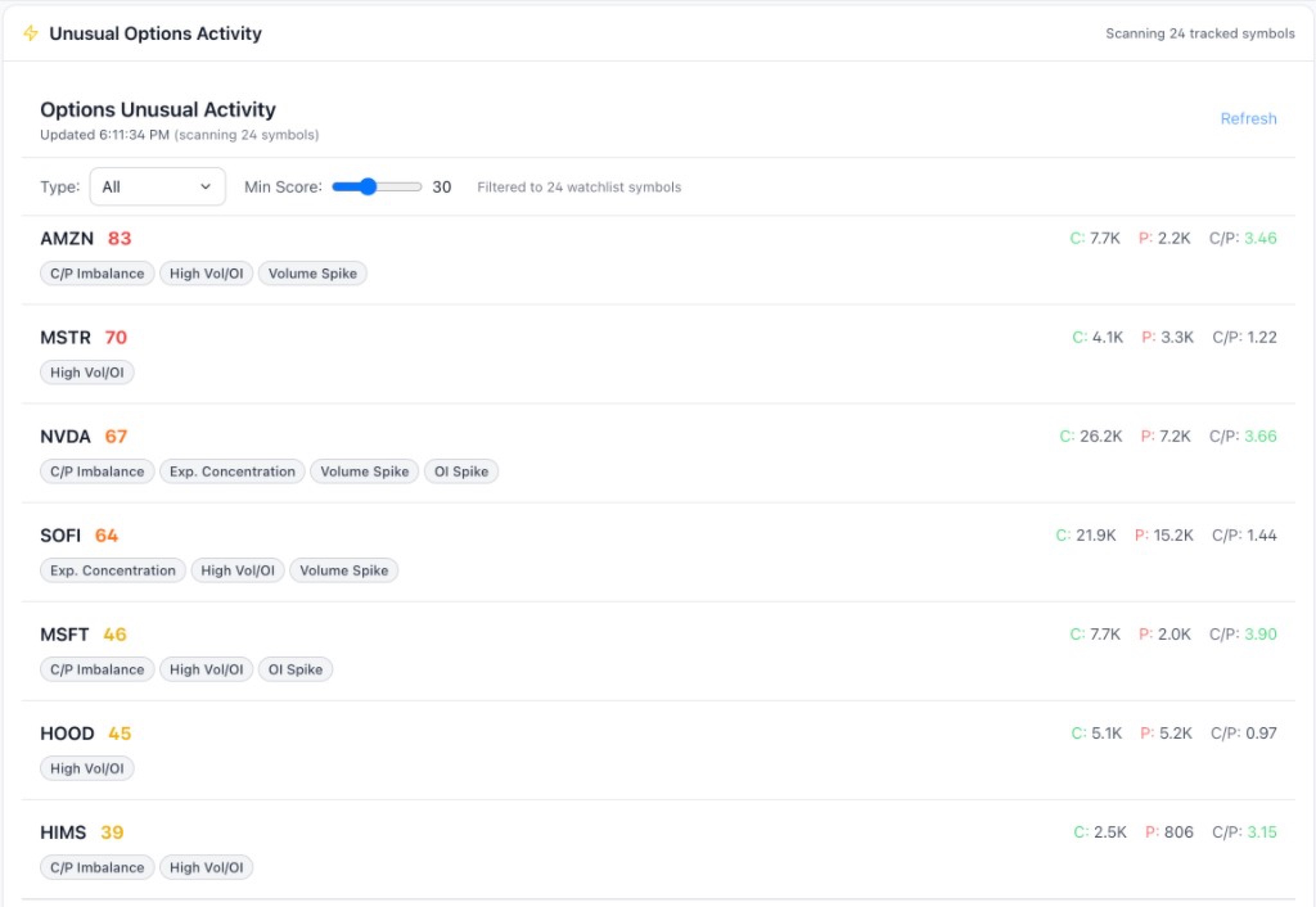Click HIMS put volume P: 806
Viewport: 1316px width, 907px height.
1169,832
